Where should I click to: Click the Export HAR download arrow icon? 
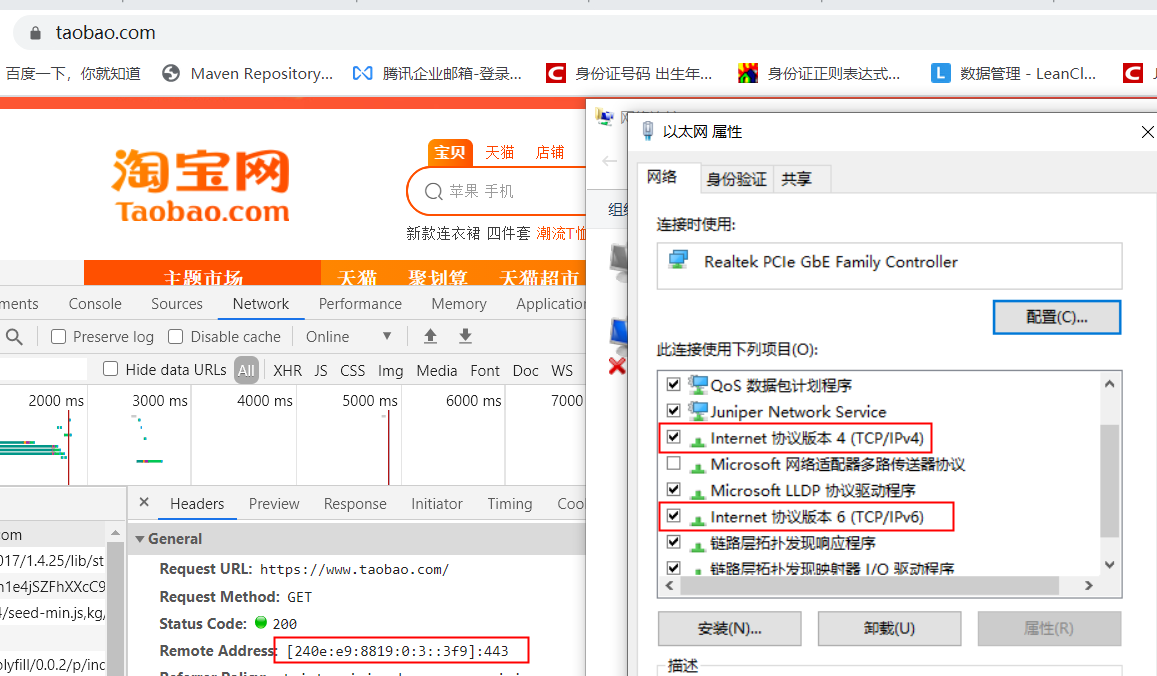(x=465, y=337)
